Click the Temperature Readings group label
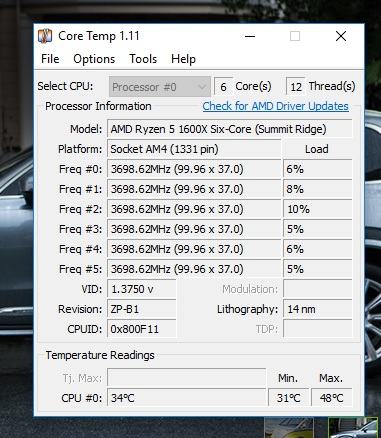The image size is (381, 438). (100, 355)
